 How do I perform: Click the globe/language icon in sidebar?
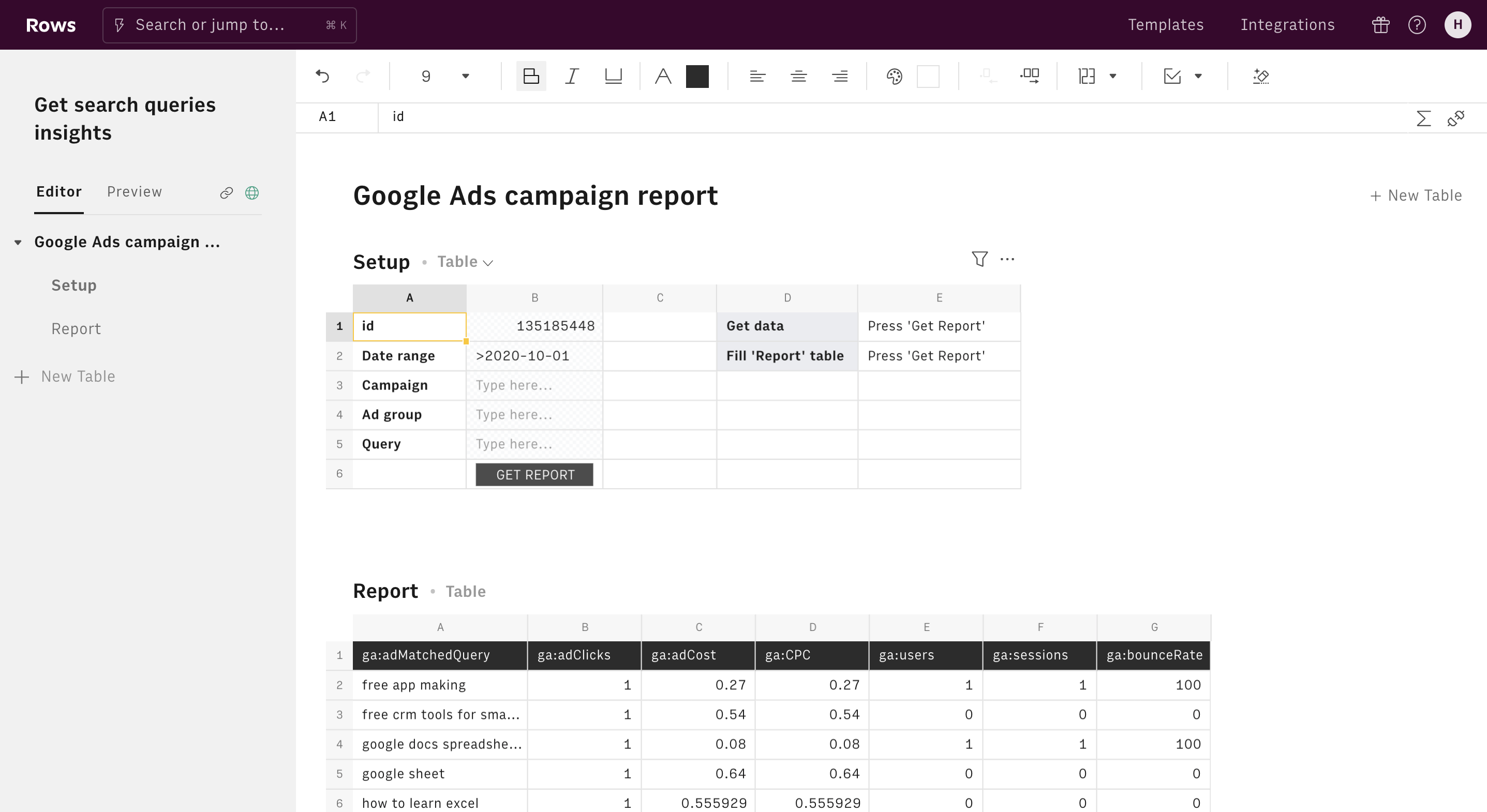[x=252, y=191]
